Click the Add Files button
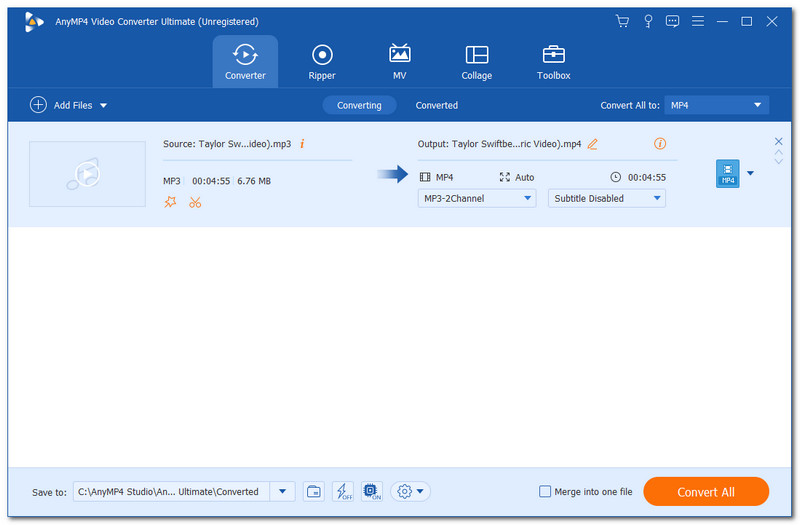 point(61,105)
